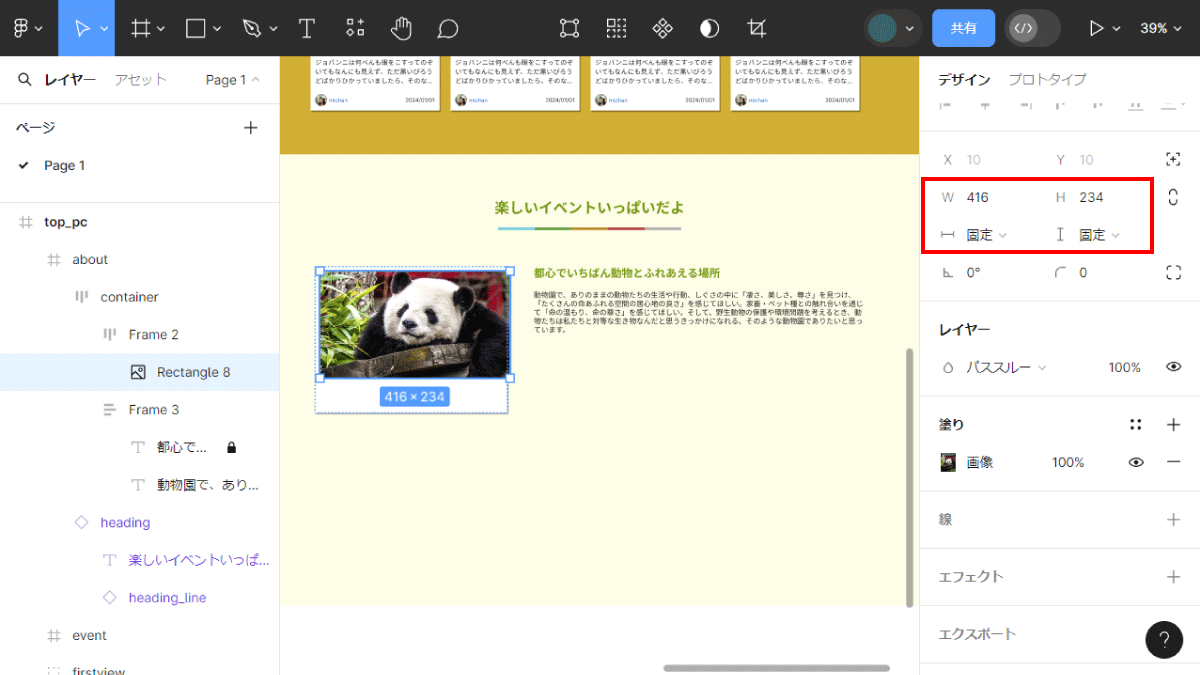Screen dimensions: 1200x675
Task: Switch to the アセット tab
Action: (x=140, y=80)
